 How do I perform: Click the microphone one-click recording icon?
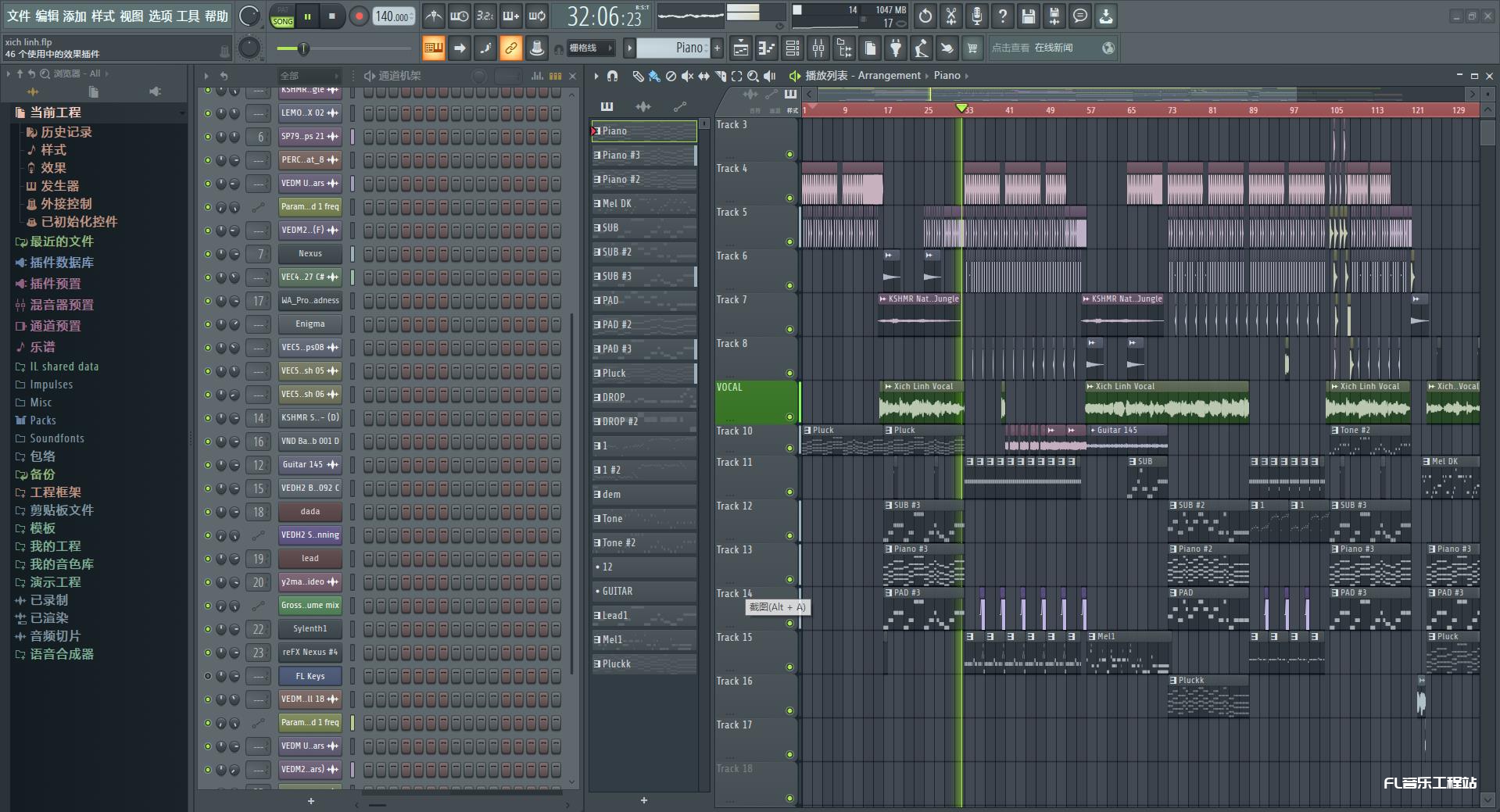[x=977, y=16]
